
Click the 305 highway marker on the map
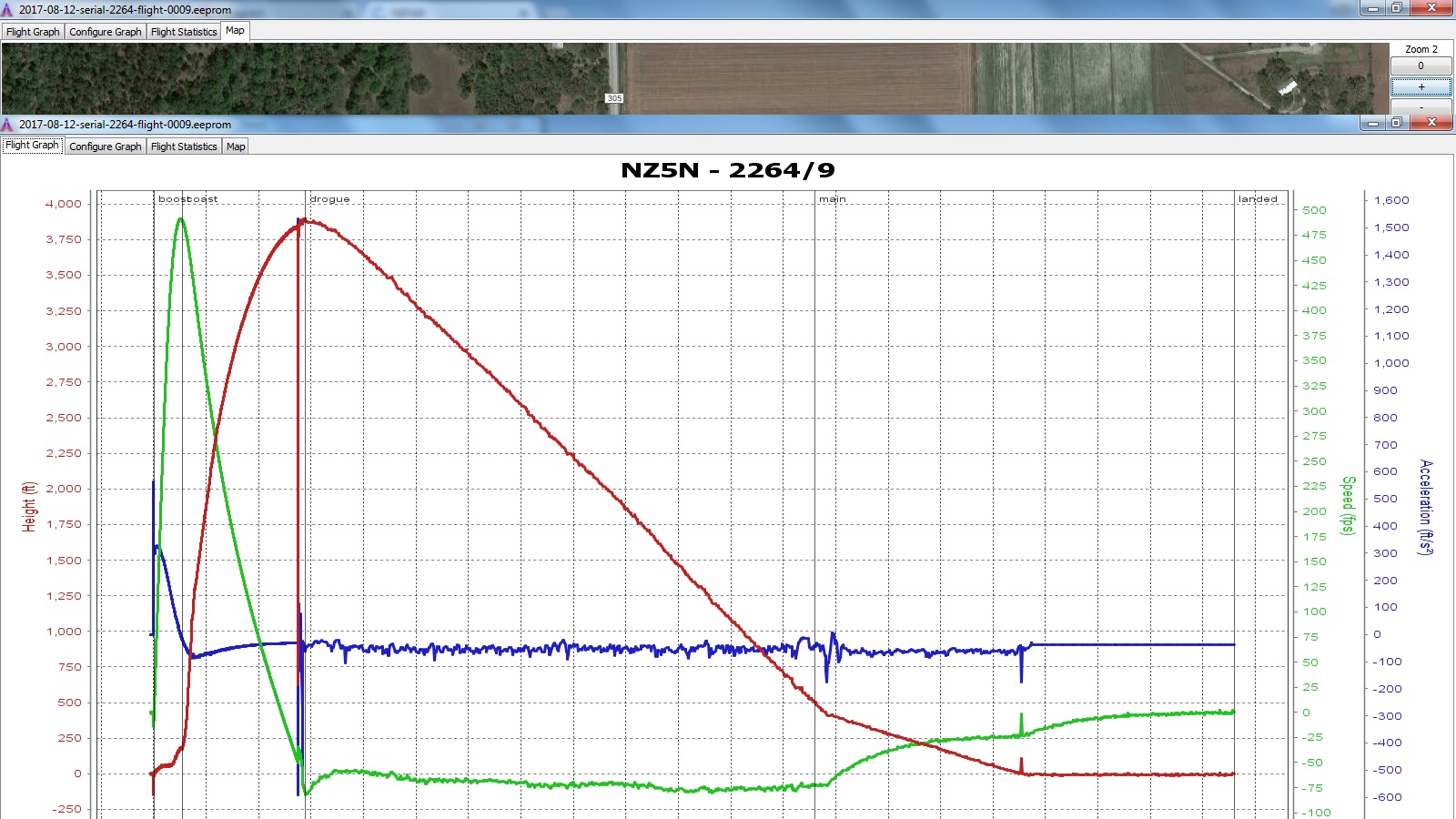(x=614, y=98)
